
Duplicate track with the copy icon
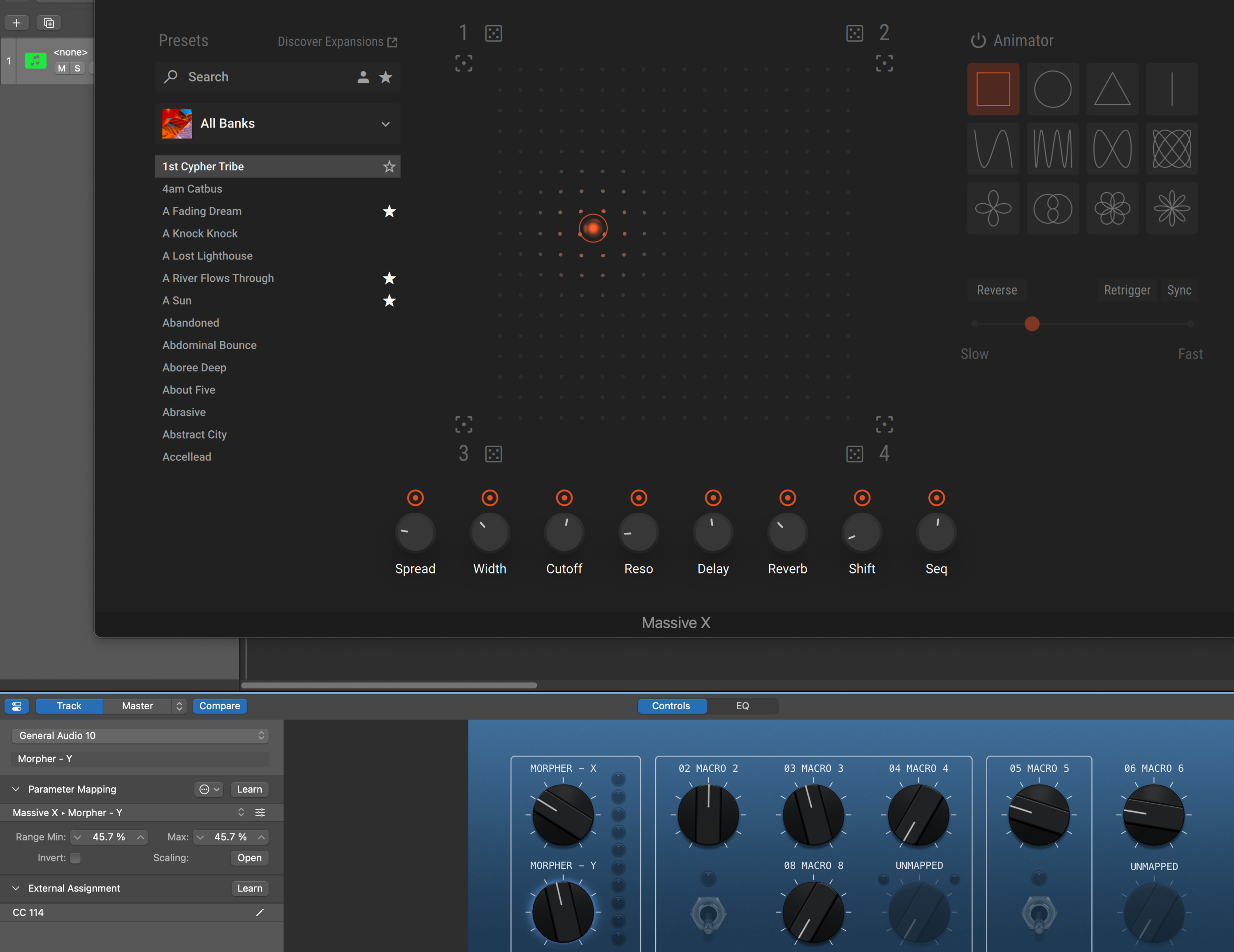(49, 23)
